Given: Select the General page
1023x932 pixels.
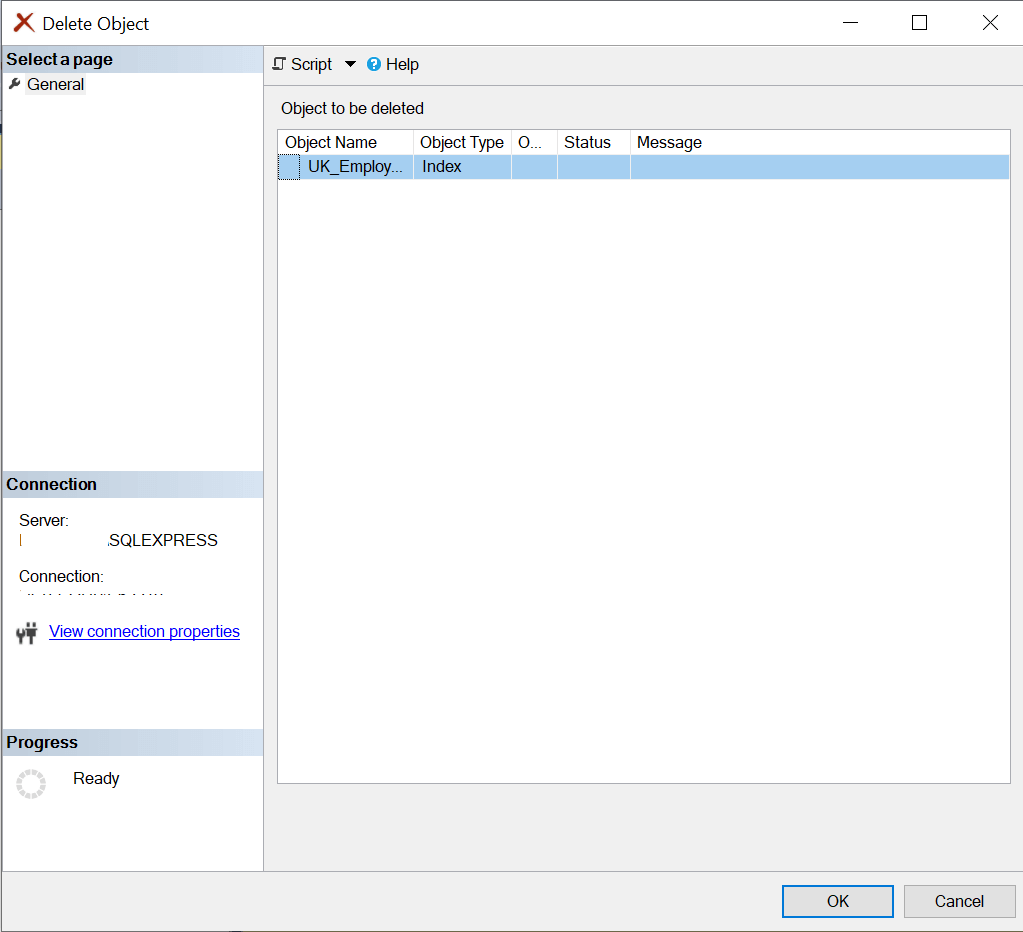Looking at the screenshot, I should point(55,85).
